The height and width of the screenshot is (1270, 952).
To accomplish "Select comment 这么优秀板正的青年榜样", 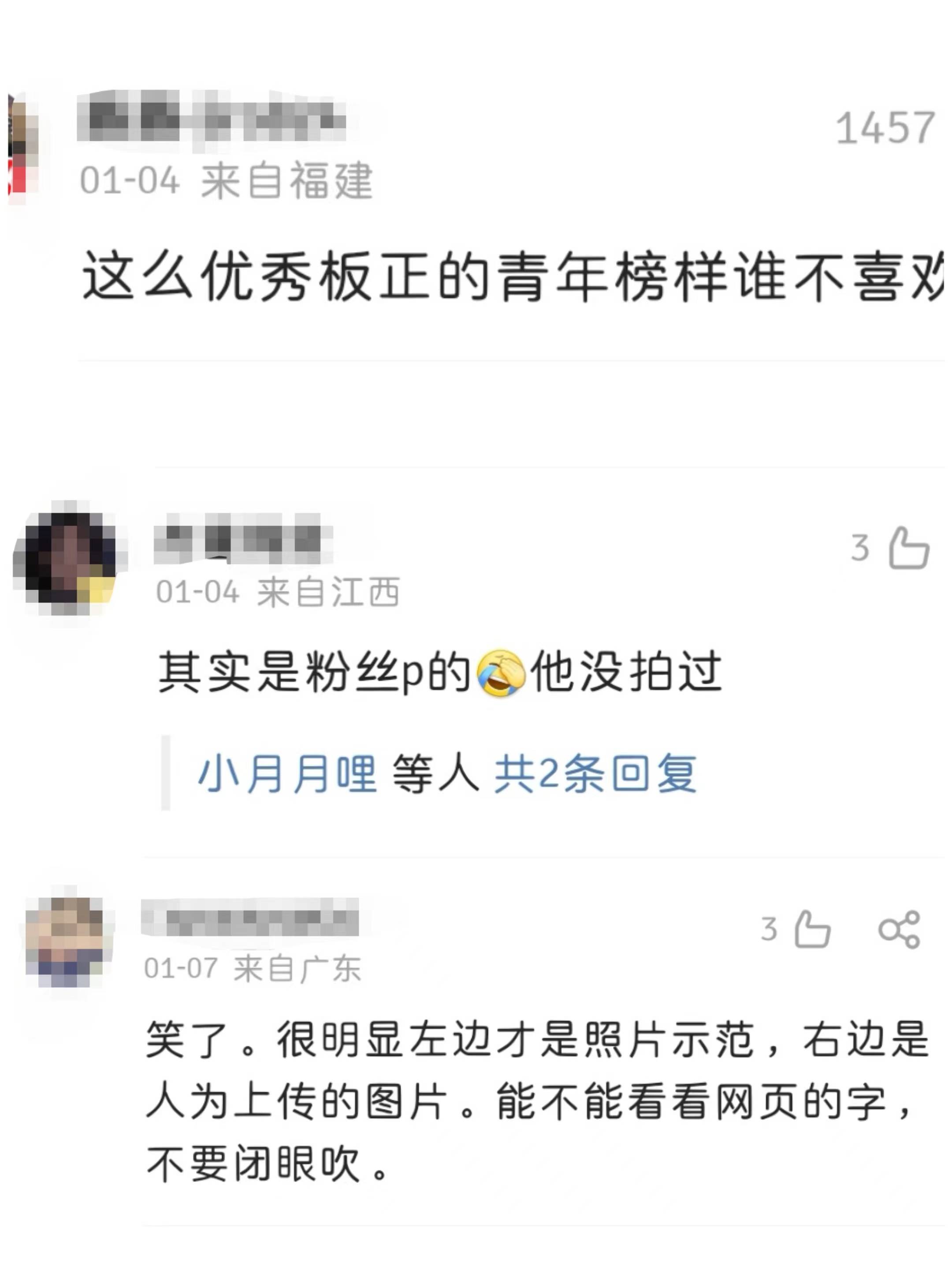I will click(x=513, y=276).
